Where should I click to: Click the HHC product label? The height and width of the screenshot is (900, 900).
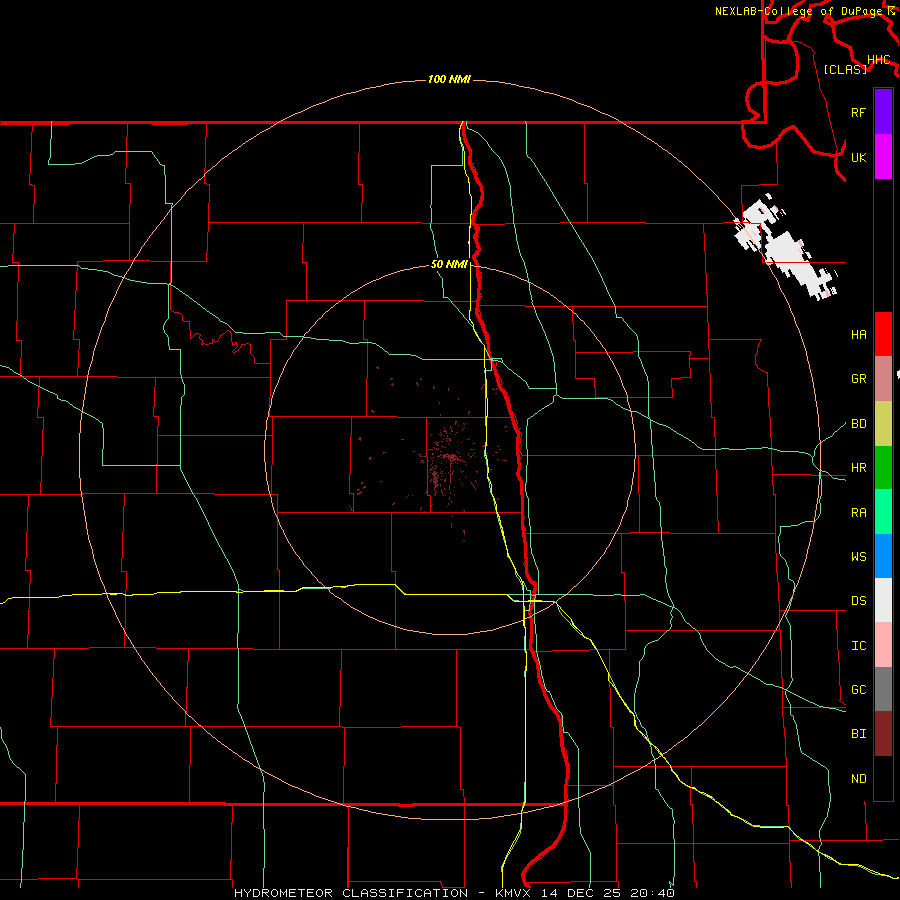[x=879, y=60]
